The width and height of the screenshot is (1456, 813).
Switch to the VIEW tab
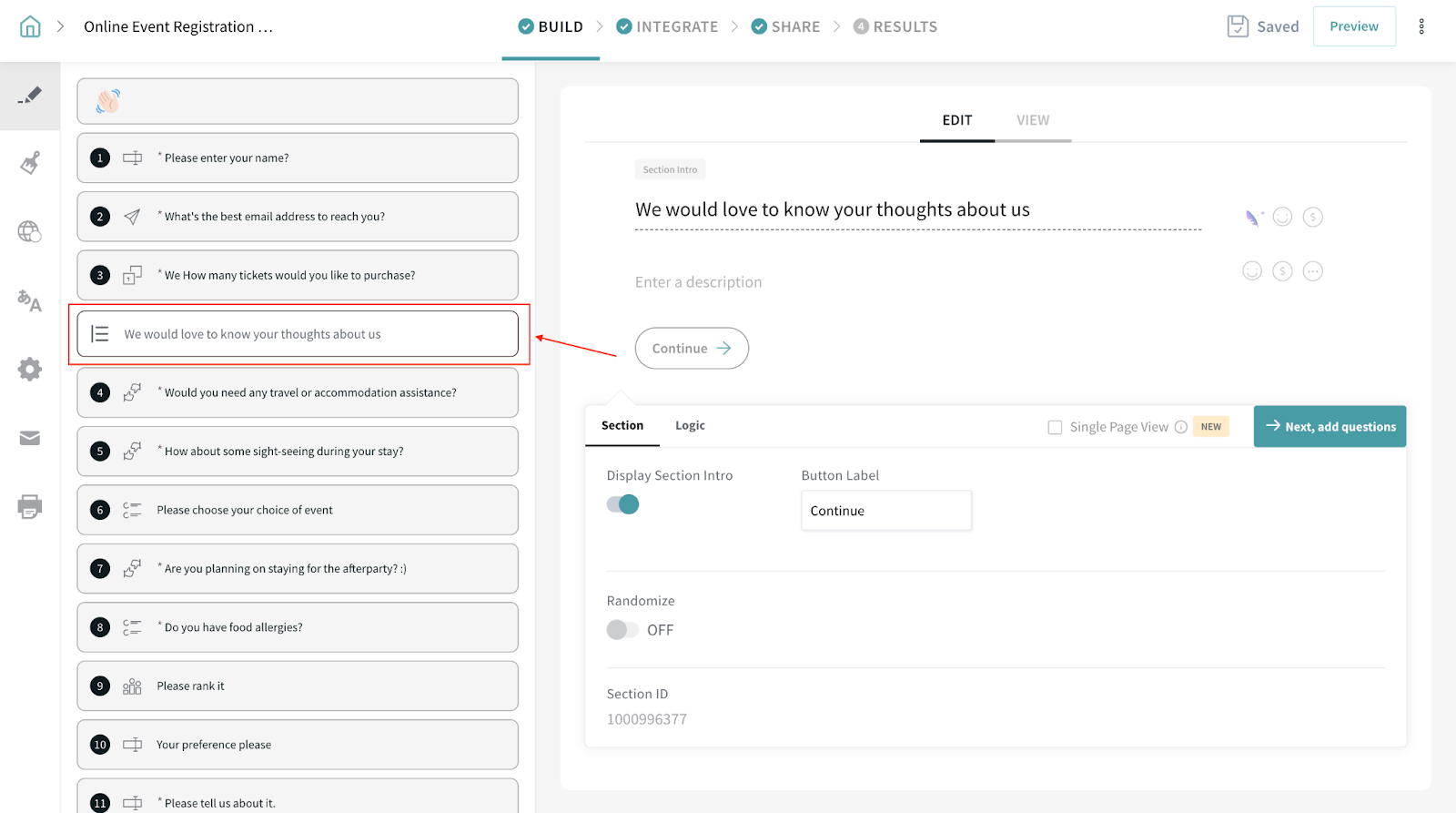[1033, 120]
